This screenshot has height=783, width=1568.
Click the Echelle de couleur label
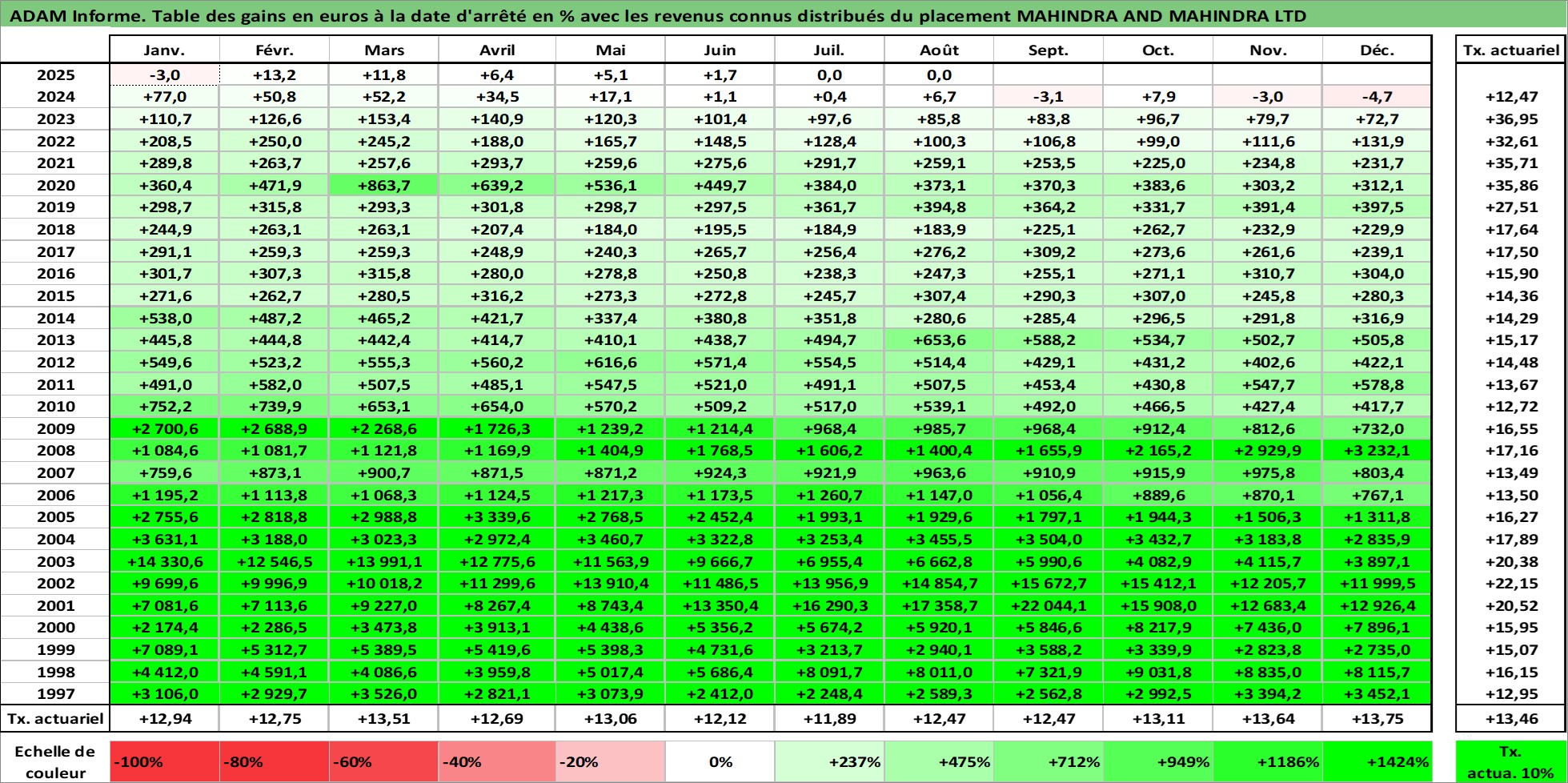coord(55,762)
